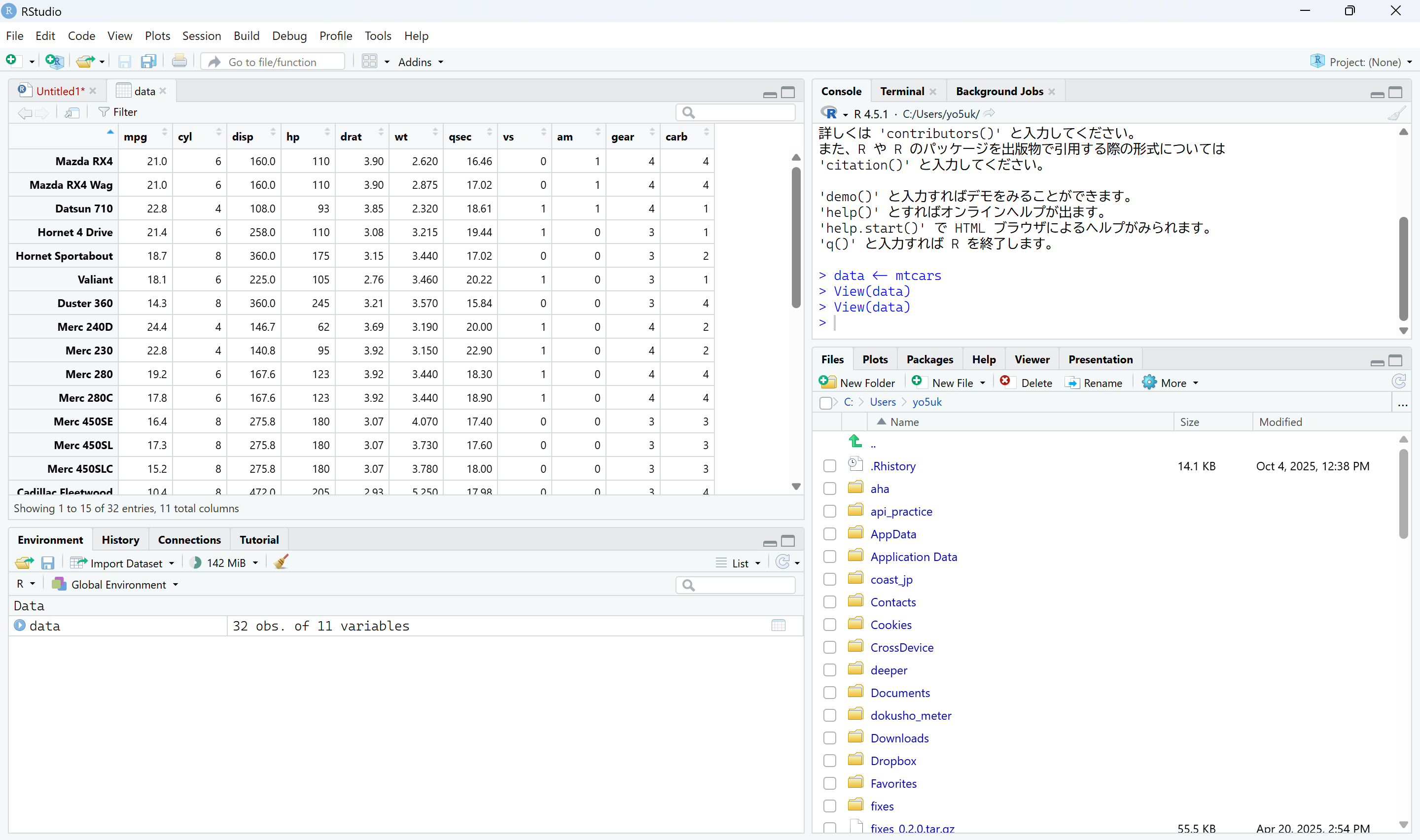Screen dimensions: 1420x840
Task: Open the Session menu
Action: click(x=201, y=35)
